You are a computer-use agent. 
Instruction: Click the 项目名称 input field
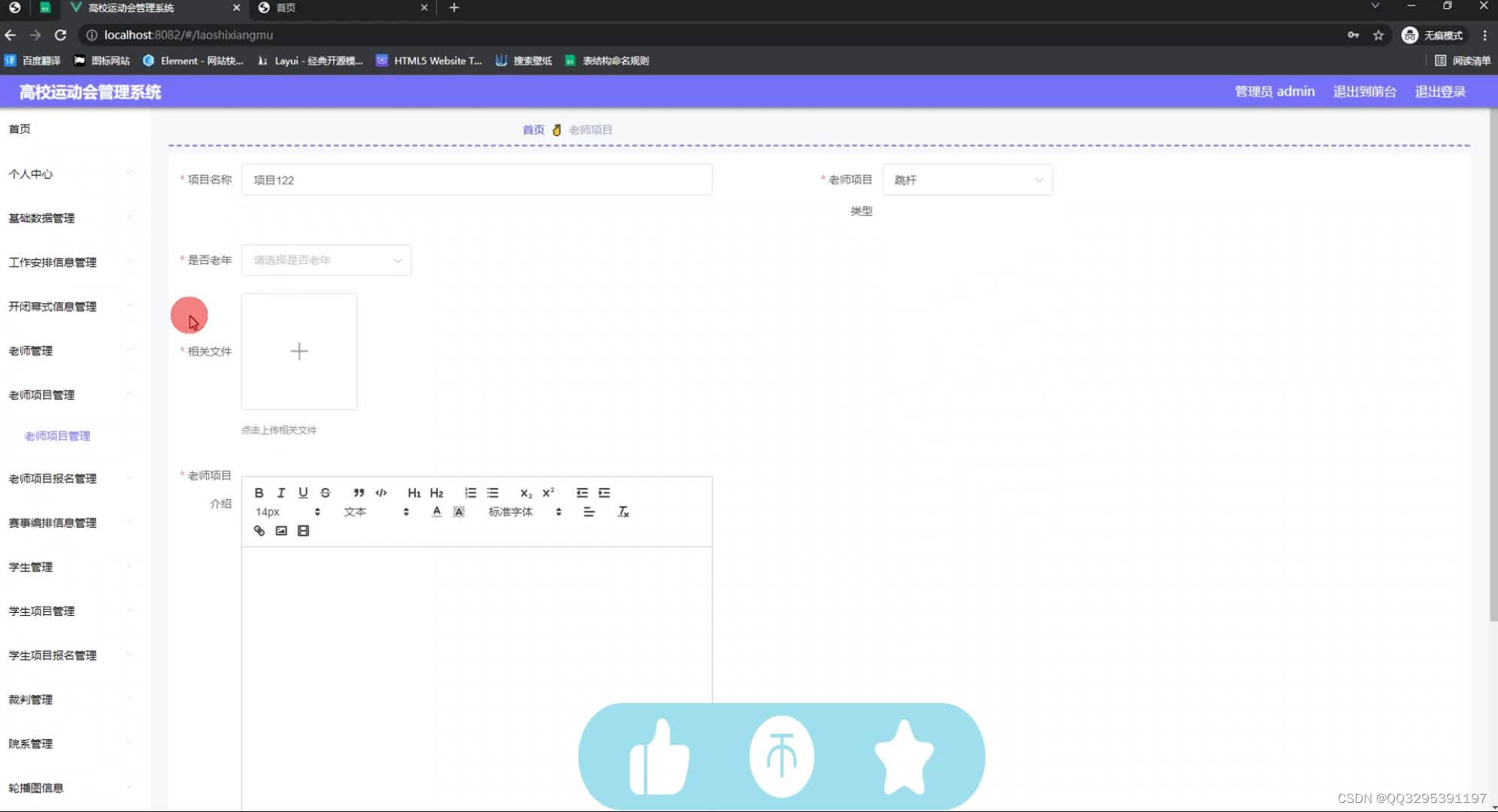[477, 180]
